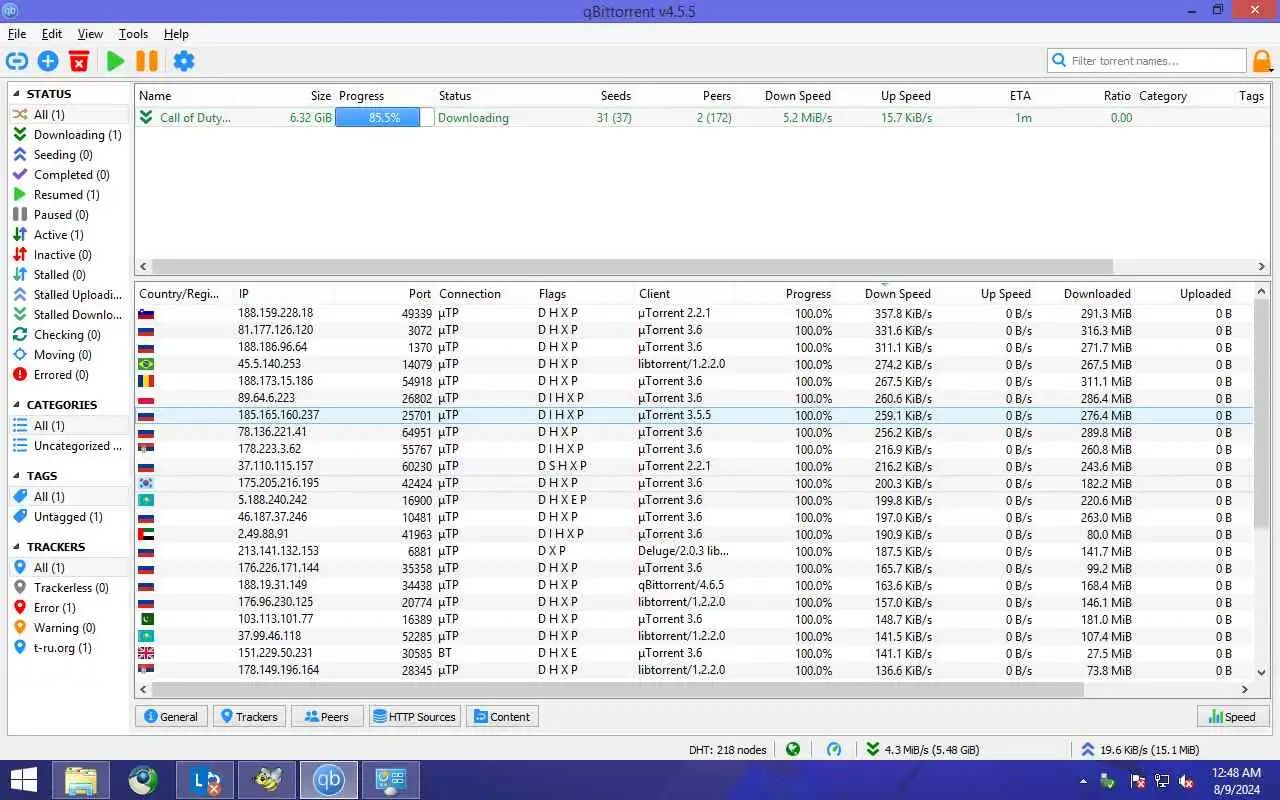Select Moving (0) status filter

tap(69, 355)
